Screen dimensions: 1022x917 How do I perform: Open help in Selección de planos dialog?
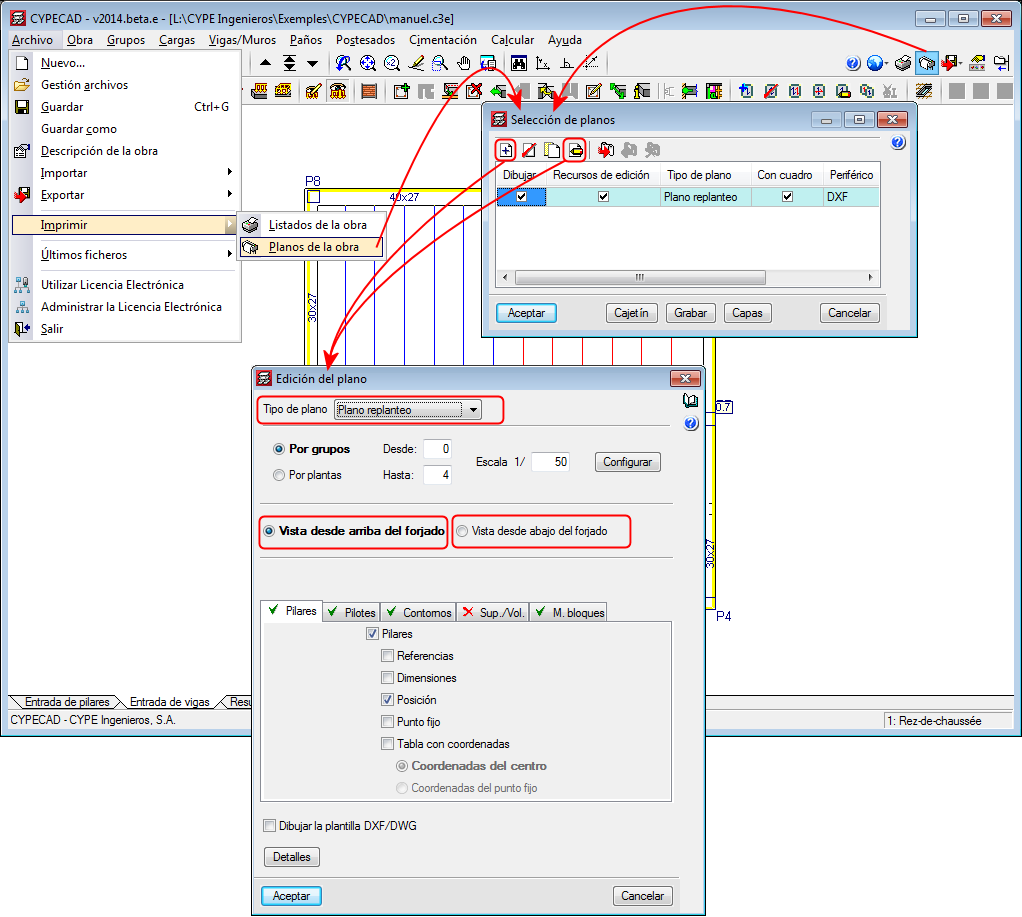point(898,142)
